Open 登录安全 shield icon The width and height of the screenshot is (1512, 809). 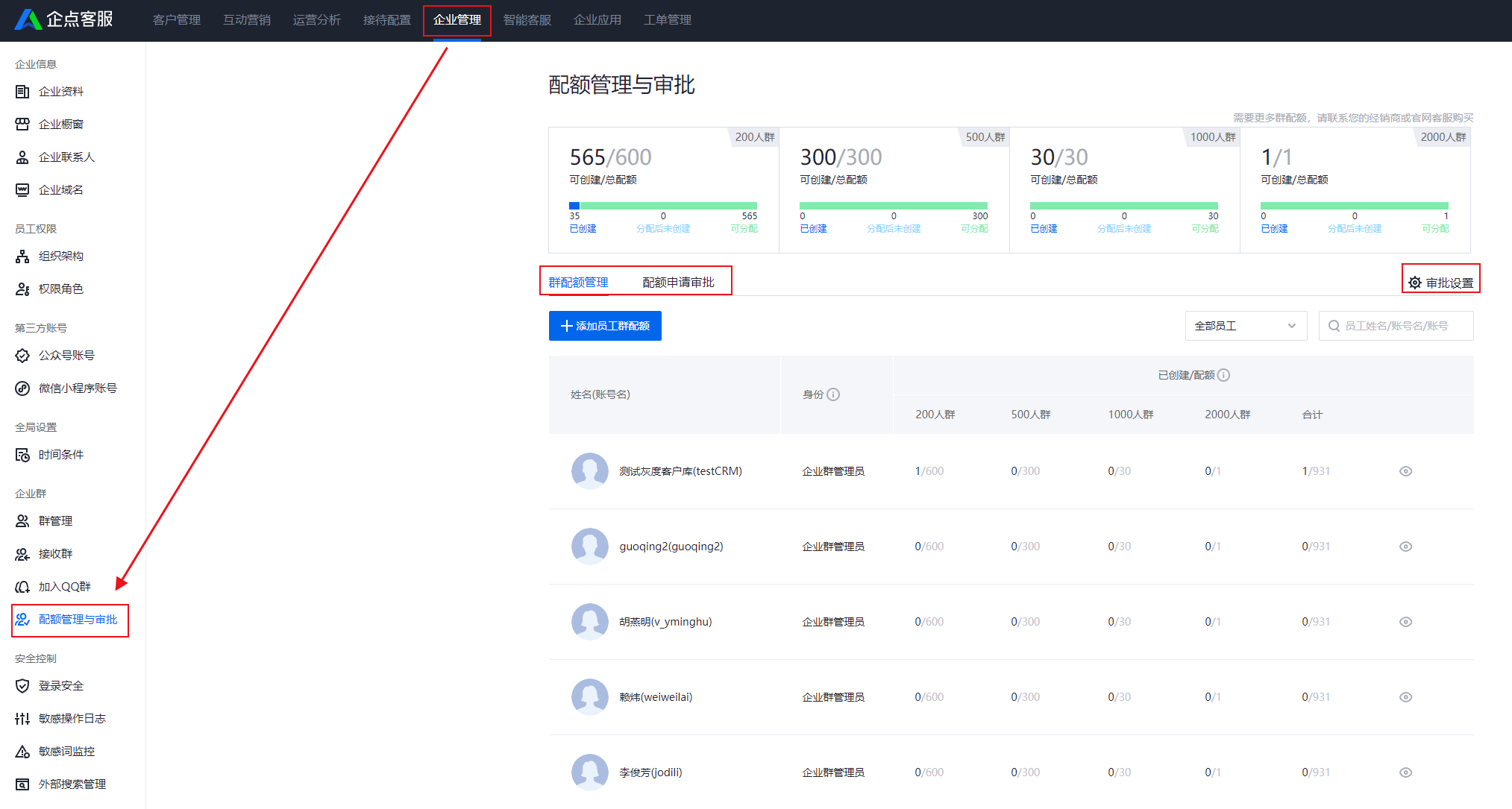tap(22, 686)
